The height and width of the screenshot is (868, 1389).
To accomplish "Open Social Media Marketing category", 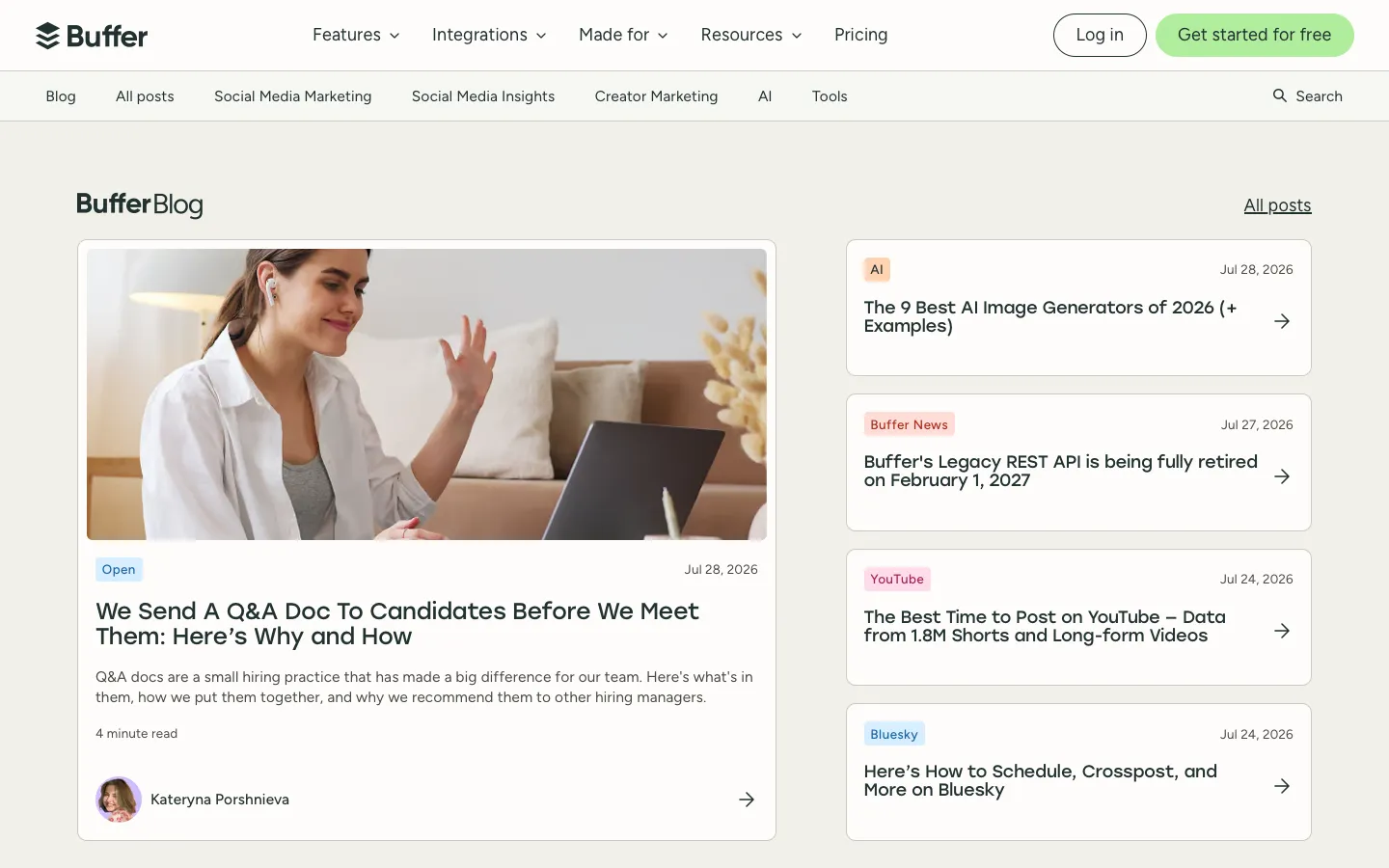I will 293,96.
